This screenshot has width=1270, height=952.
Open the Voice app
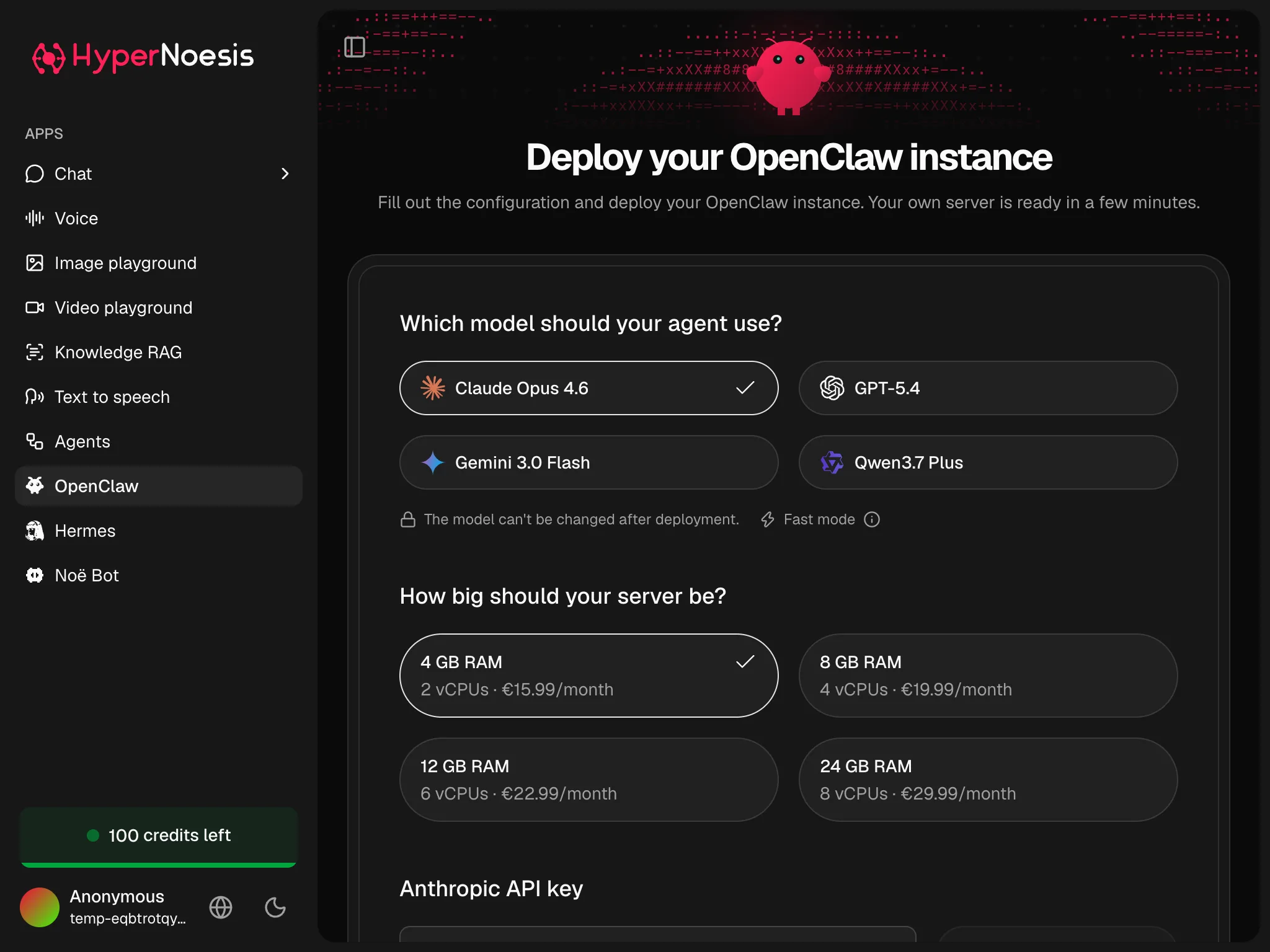(159, 218)
